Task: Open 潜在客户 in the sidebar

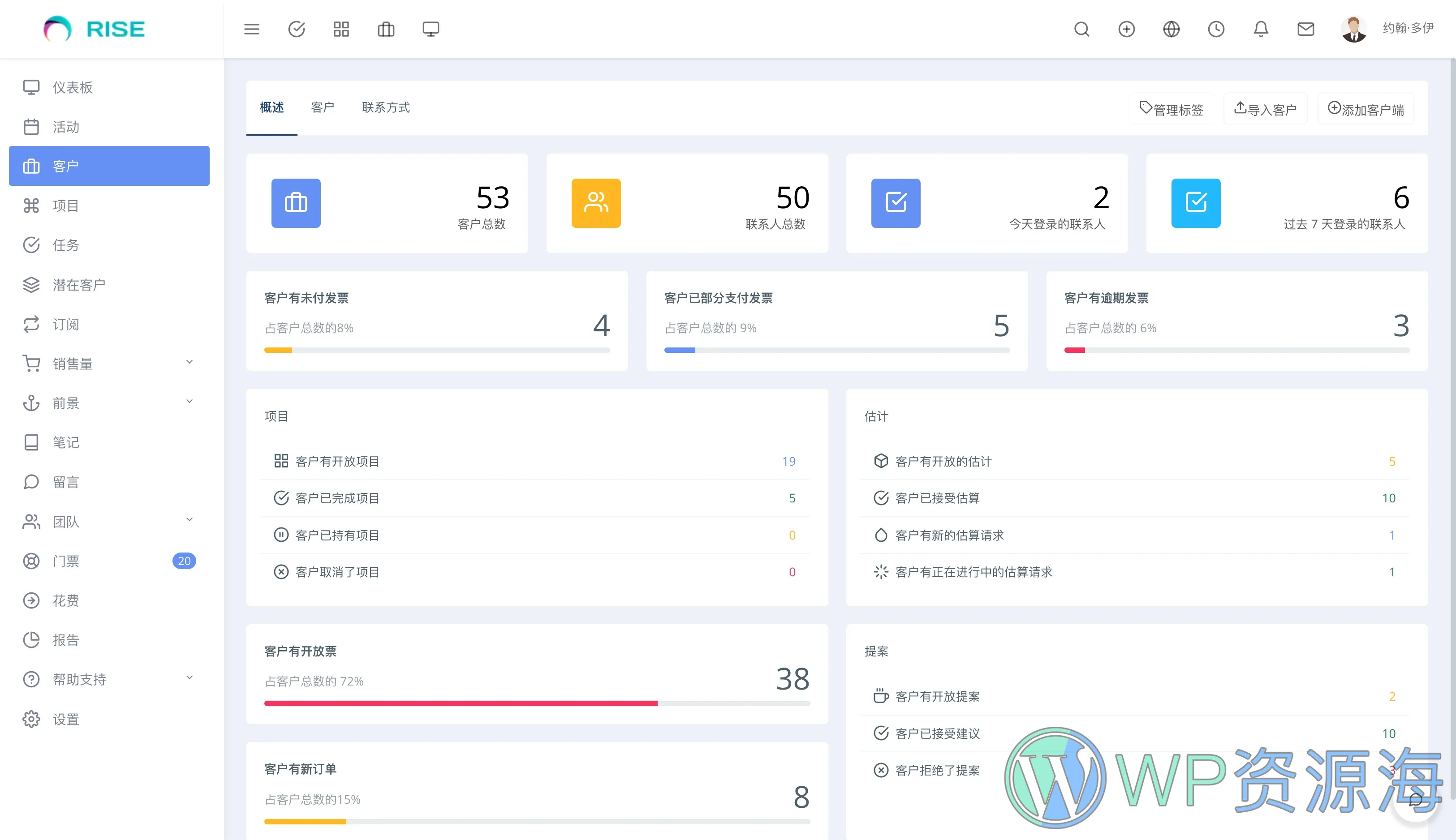Action: coord(109,284)
